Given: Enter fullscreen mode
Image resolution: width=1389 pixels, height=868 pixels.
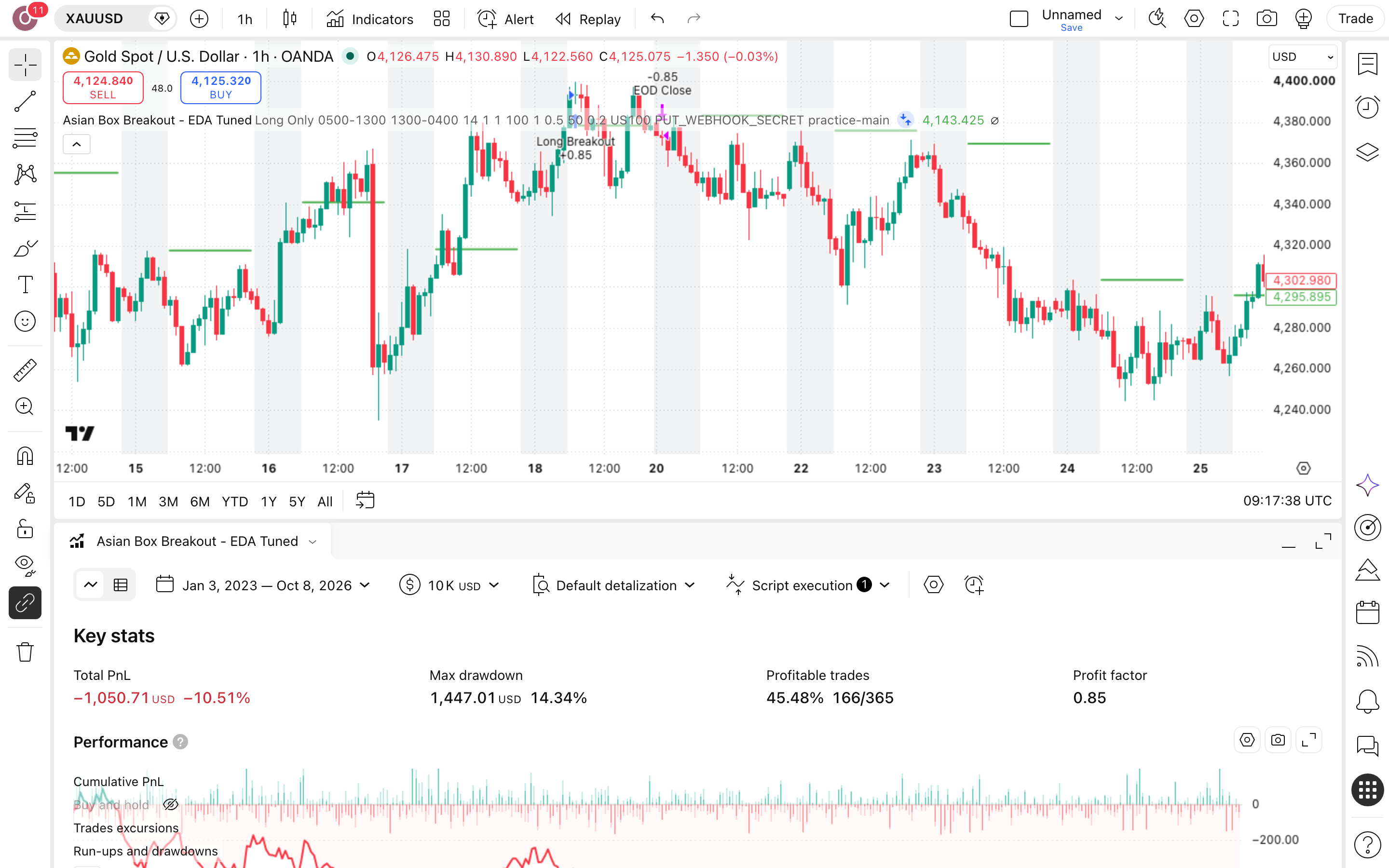Looking at the screenshot, I should coord(1231,19).
